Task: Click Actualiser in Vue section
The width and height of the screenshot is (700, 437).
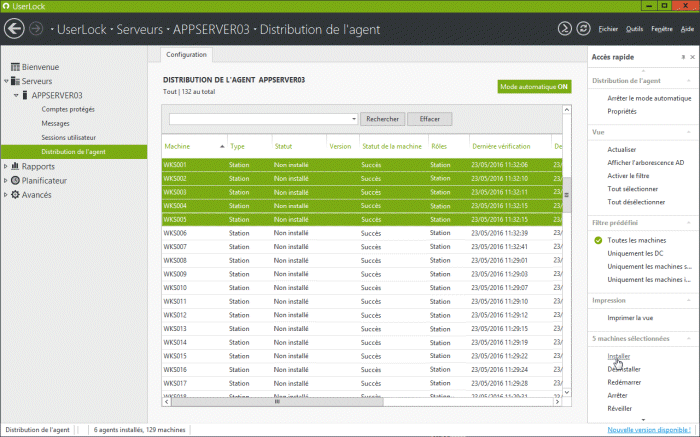Action: 621,150
